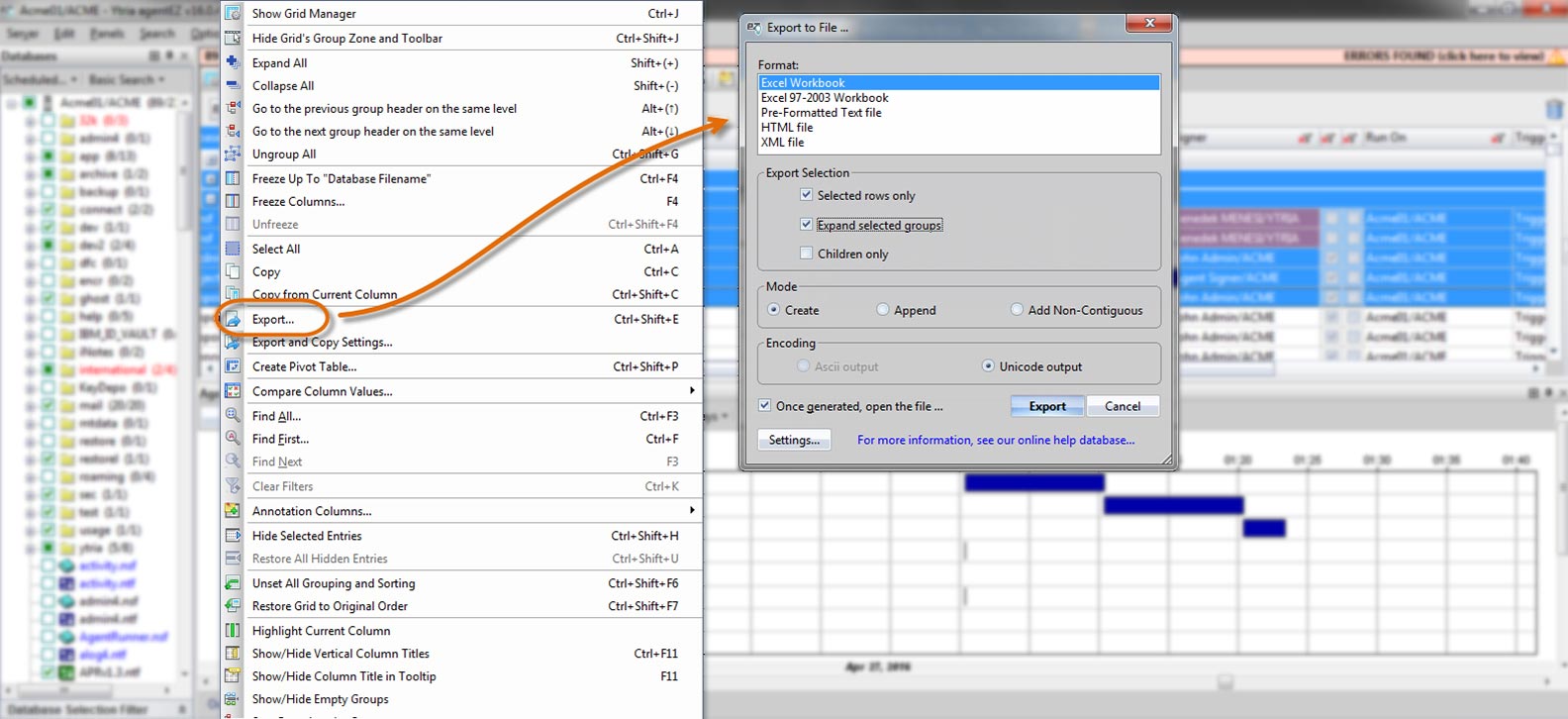
Task: Select Hide Grid's Group Zone and Toolbar
Action: pos(347,38)
